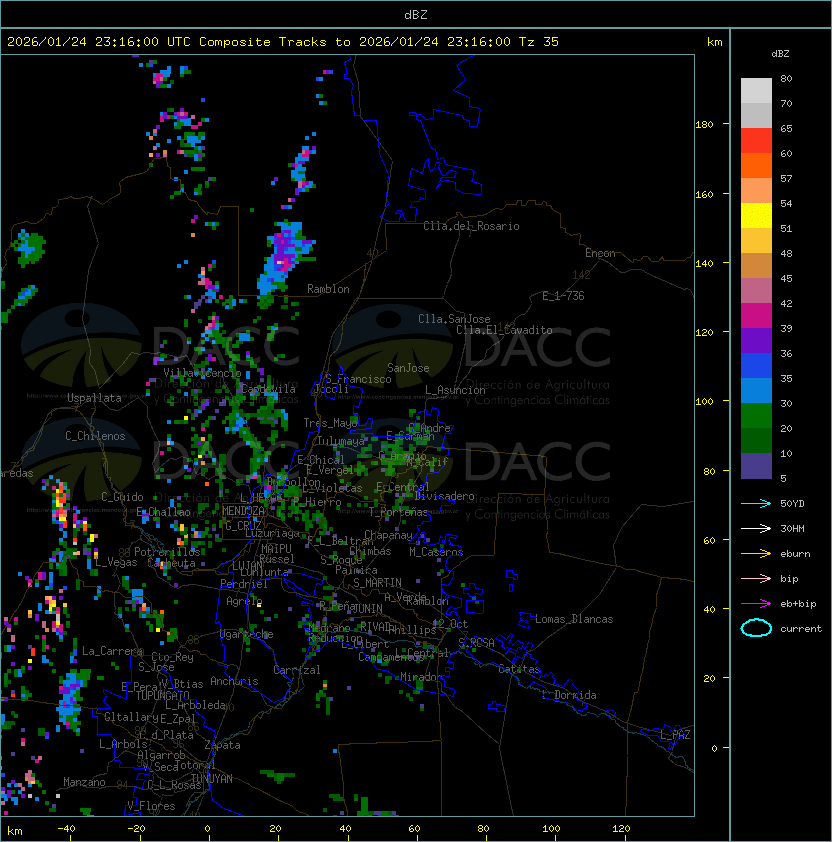Select the red swatch below 65

click(x=756, y=140)
